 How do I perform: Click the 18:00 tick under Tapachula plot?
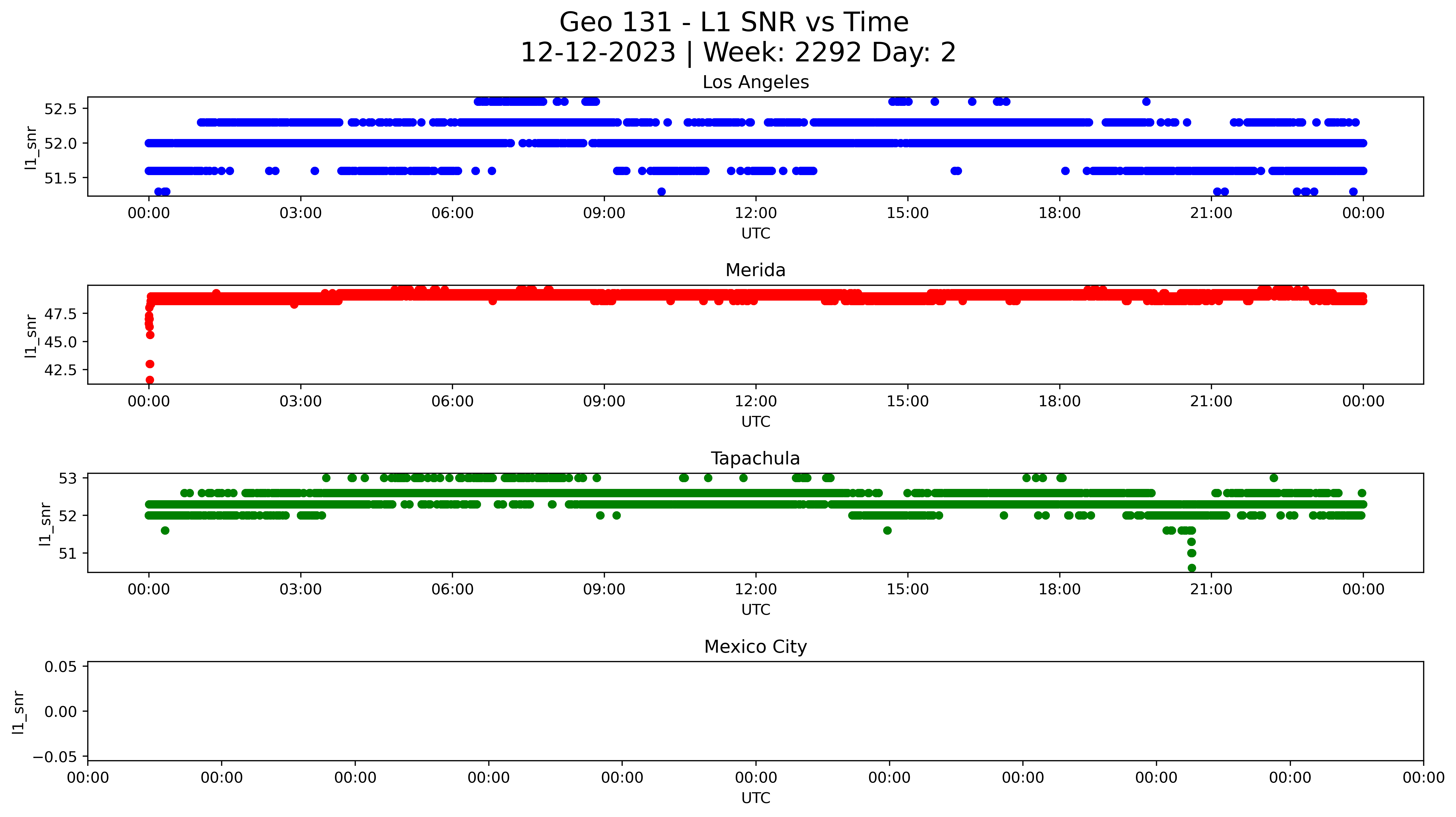pos(1059,589)
